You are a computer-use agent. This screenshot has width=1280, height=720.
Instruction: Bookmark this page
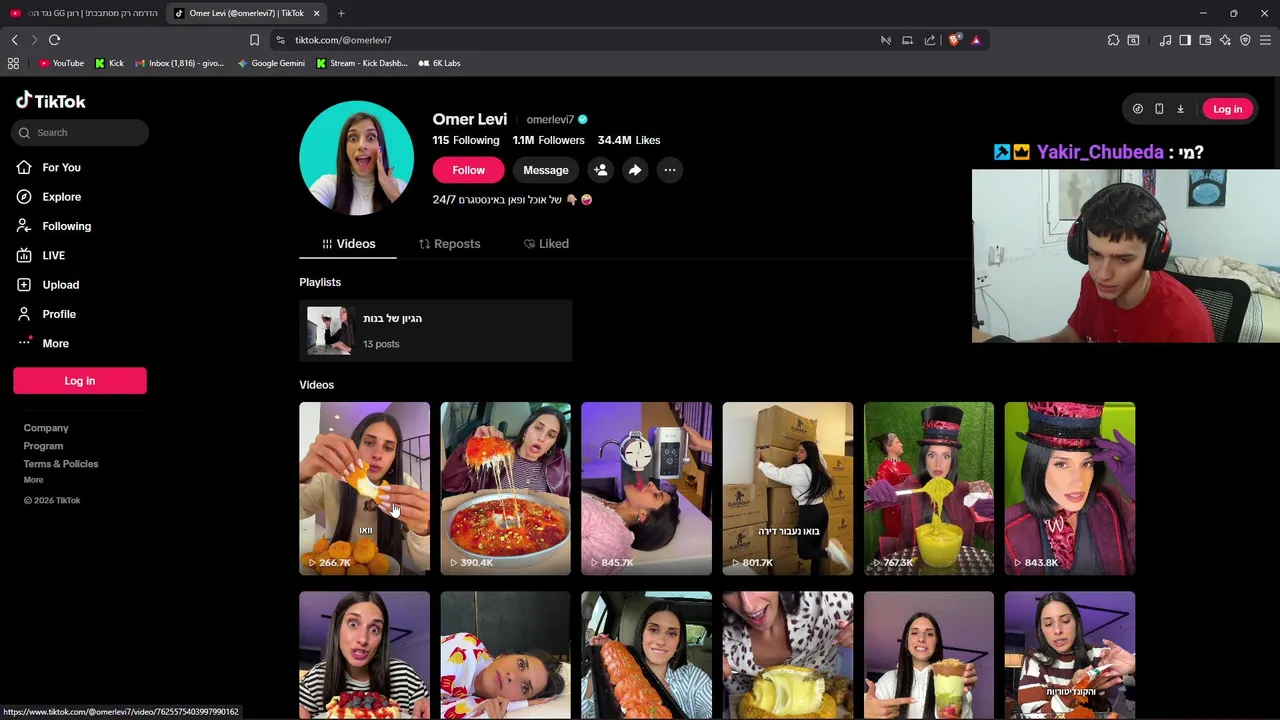254,40
